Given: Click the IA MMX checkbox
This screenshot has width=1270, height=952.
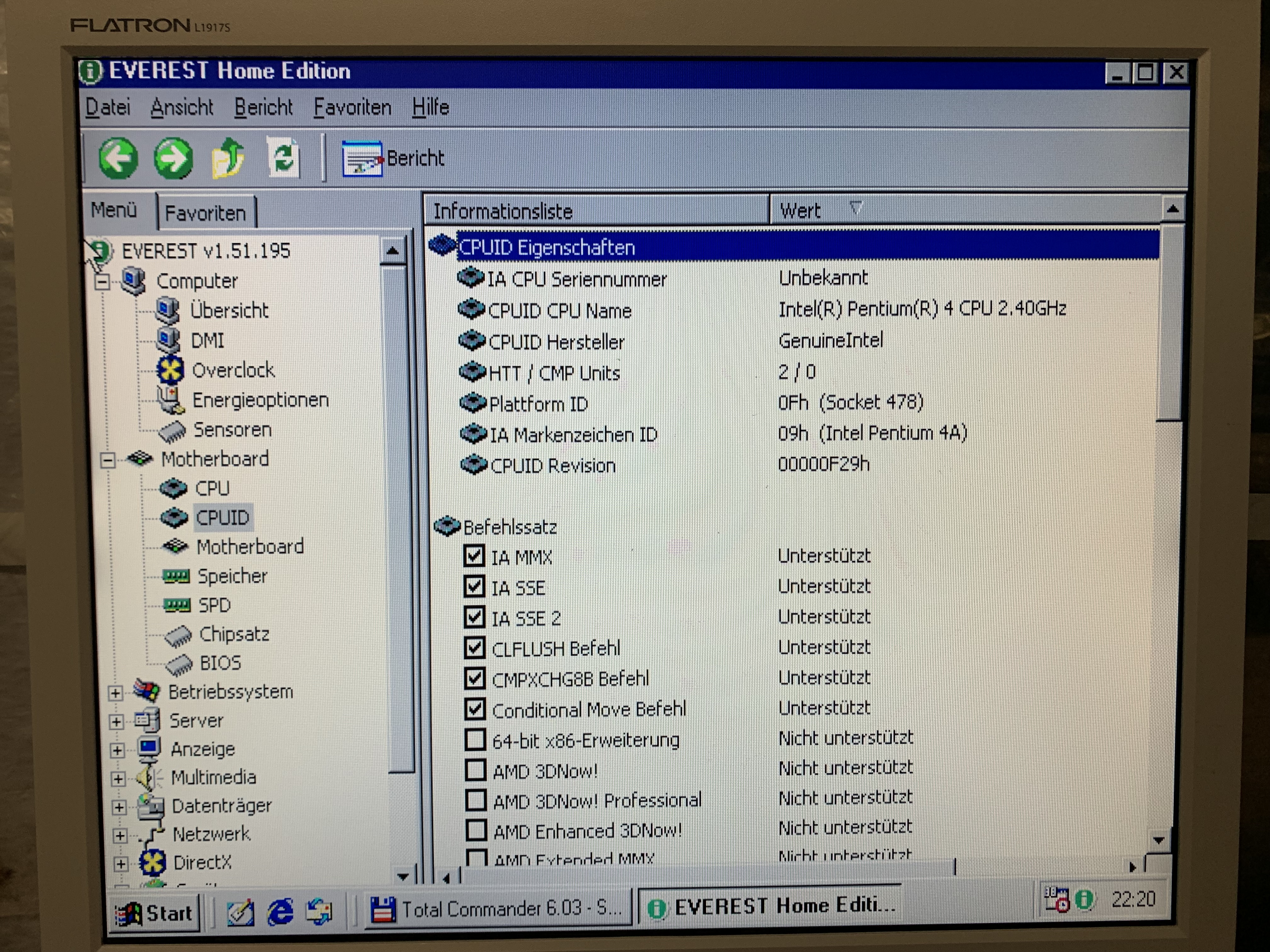Looking at the screenshot, I should 474,556.
